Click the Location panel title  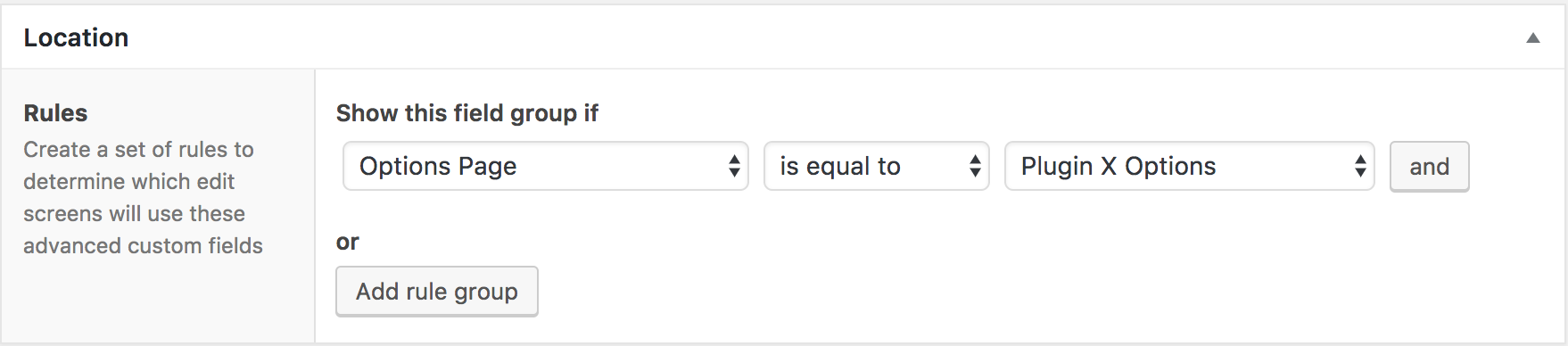pos(76,37)
